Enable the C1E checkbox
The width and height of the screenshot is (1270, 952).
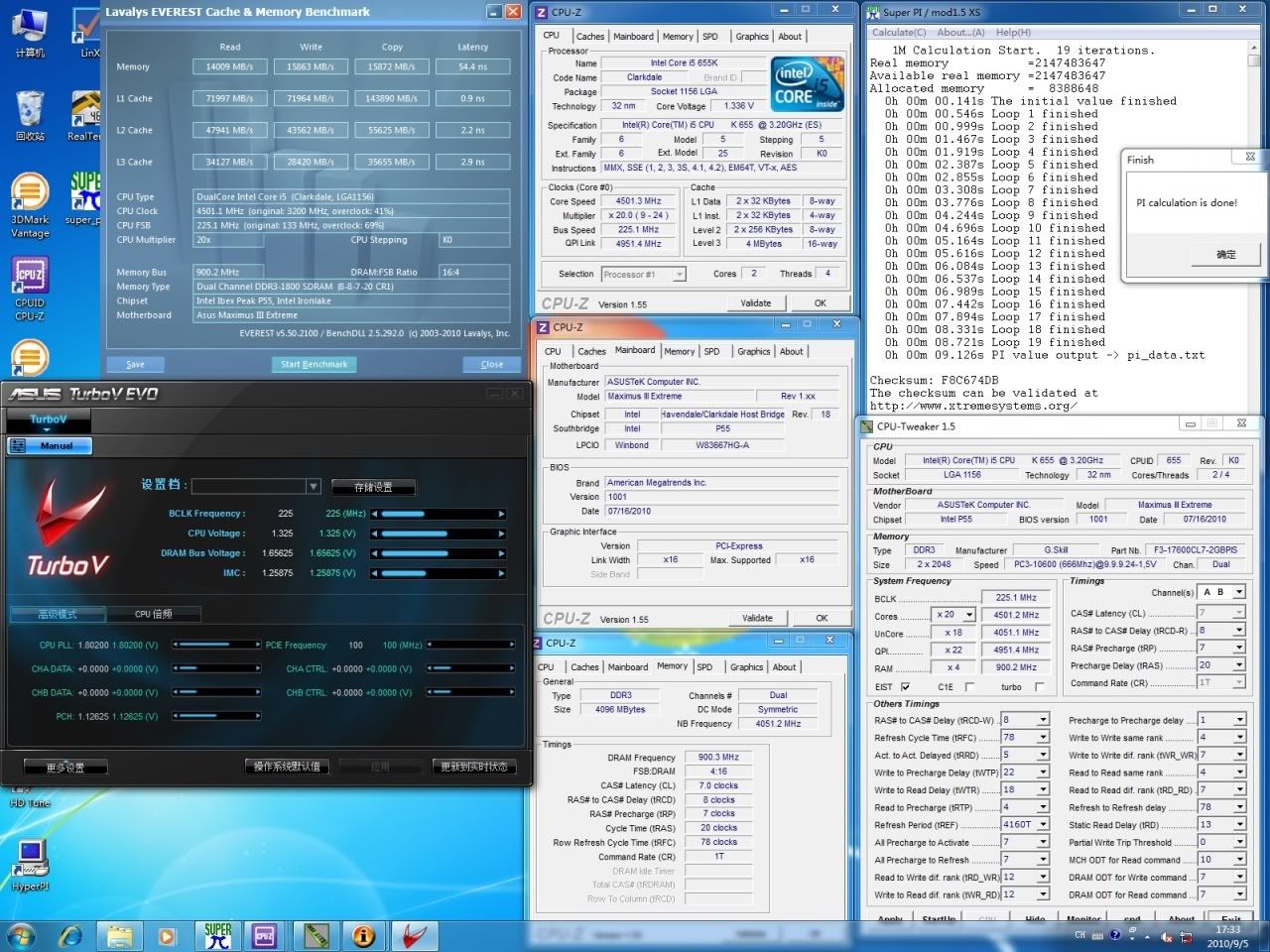point(969,687)
